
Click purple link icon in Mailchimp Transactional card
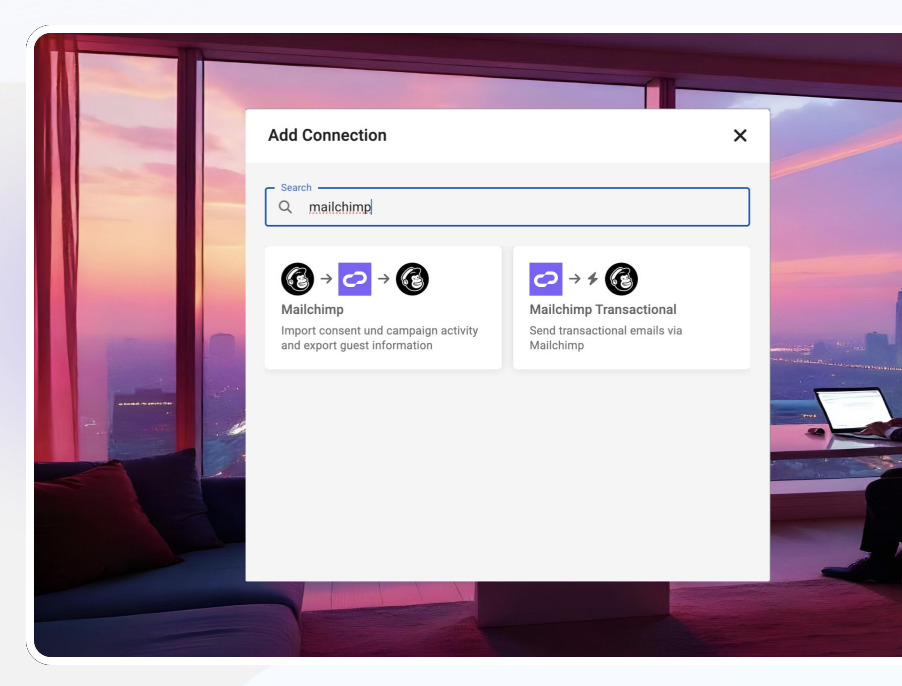pyautogui.click(x=546, y=279)
